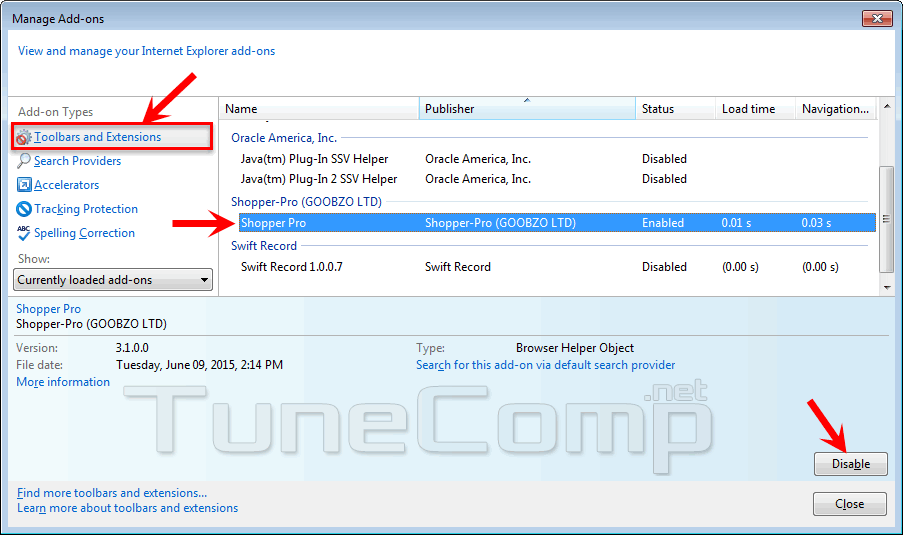Click the Swift Record group header
Image resolution: width=903 pixels, height=535 pixels.
[x=264, y=246]
